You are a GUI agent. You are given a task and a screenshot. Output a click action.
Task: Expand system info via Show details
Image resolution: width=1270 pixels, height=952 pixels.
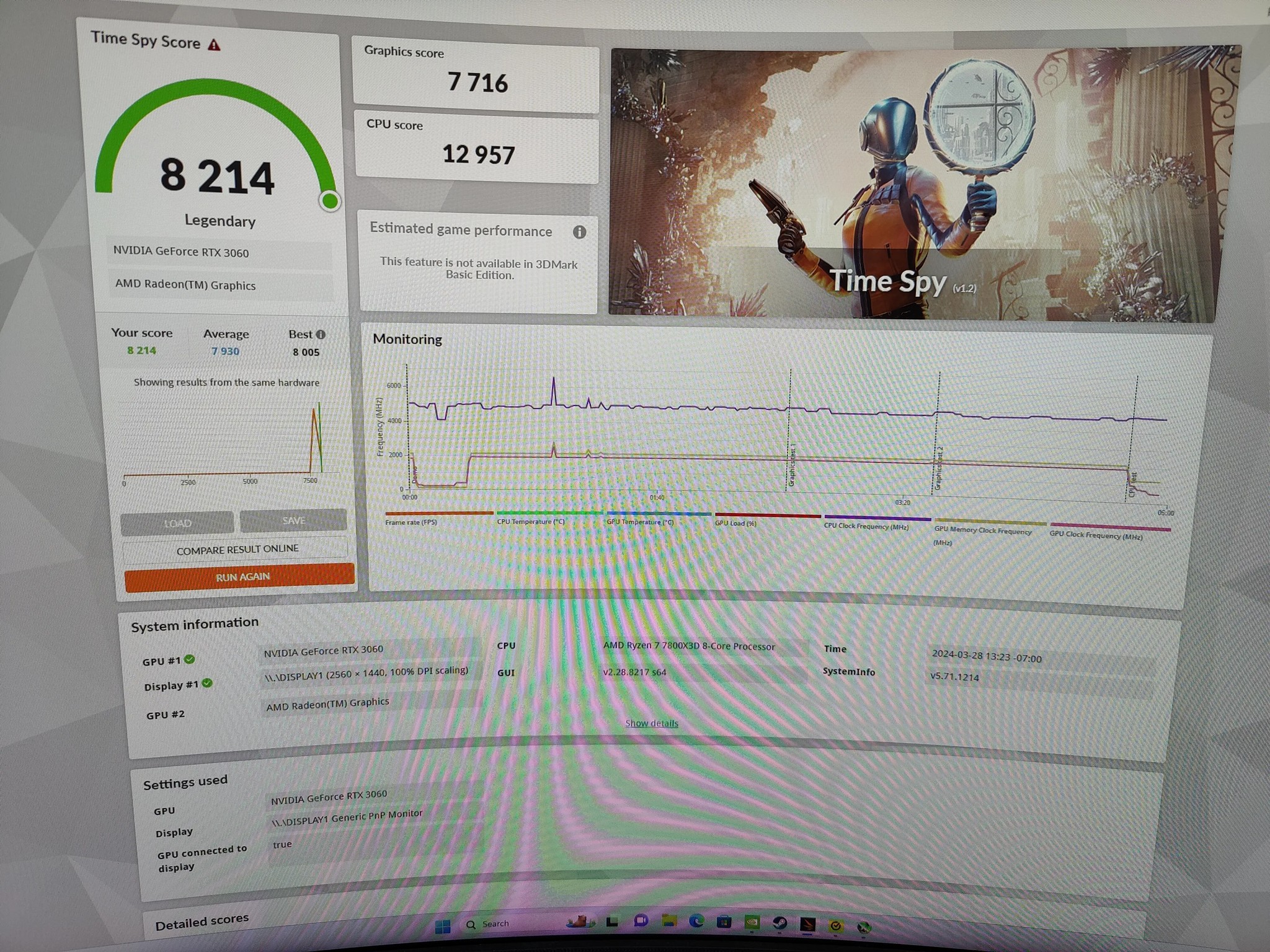point(651,723)
